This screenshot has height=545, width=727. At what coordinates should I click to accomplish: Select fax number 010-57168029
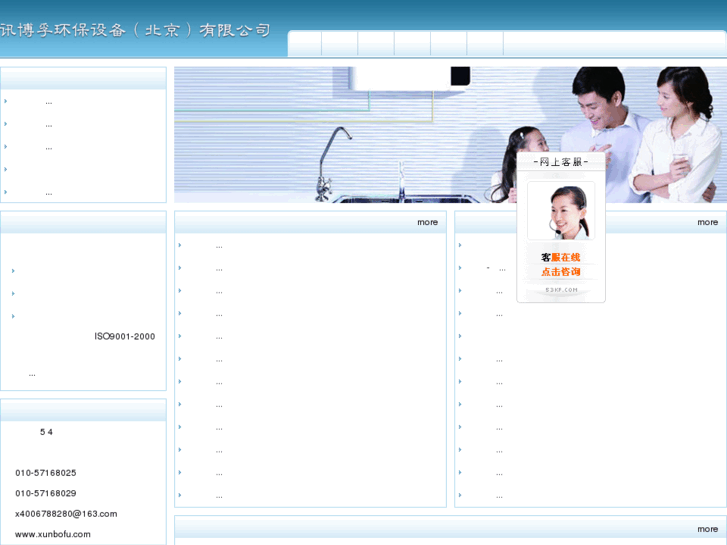46,494
